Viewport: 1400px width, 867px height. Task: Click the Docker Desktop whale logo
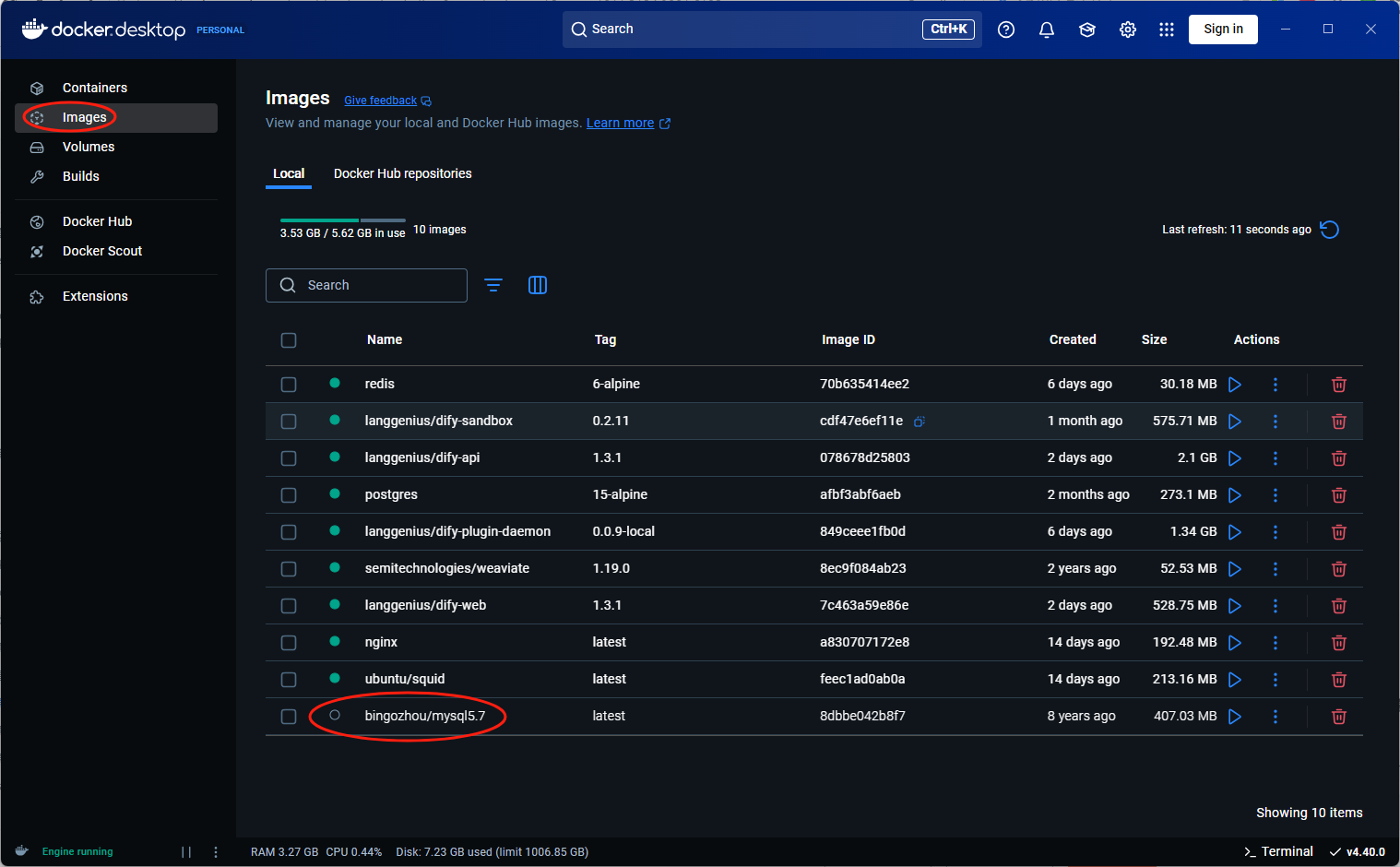34,30
